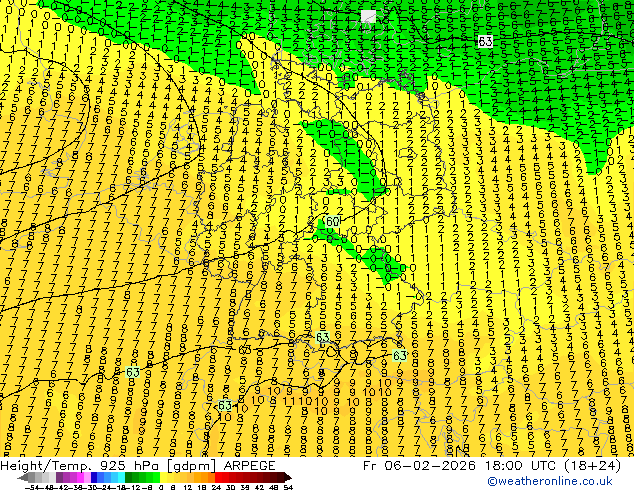Click the forecast date 'Fr 06-02-2026 18:00 UTC (18+24)'
The height and width of the screenshot is (490, 634).
click(492, 466)
